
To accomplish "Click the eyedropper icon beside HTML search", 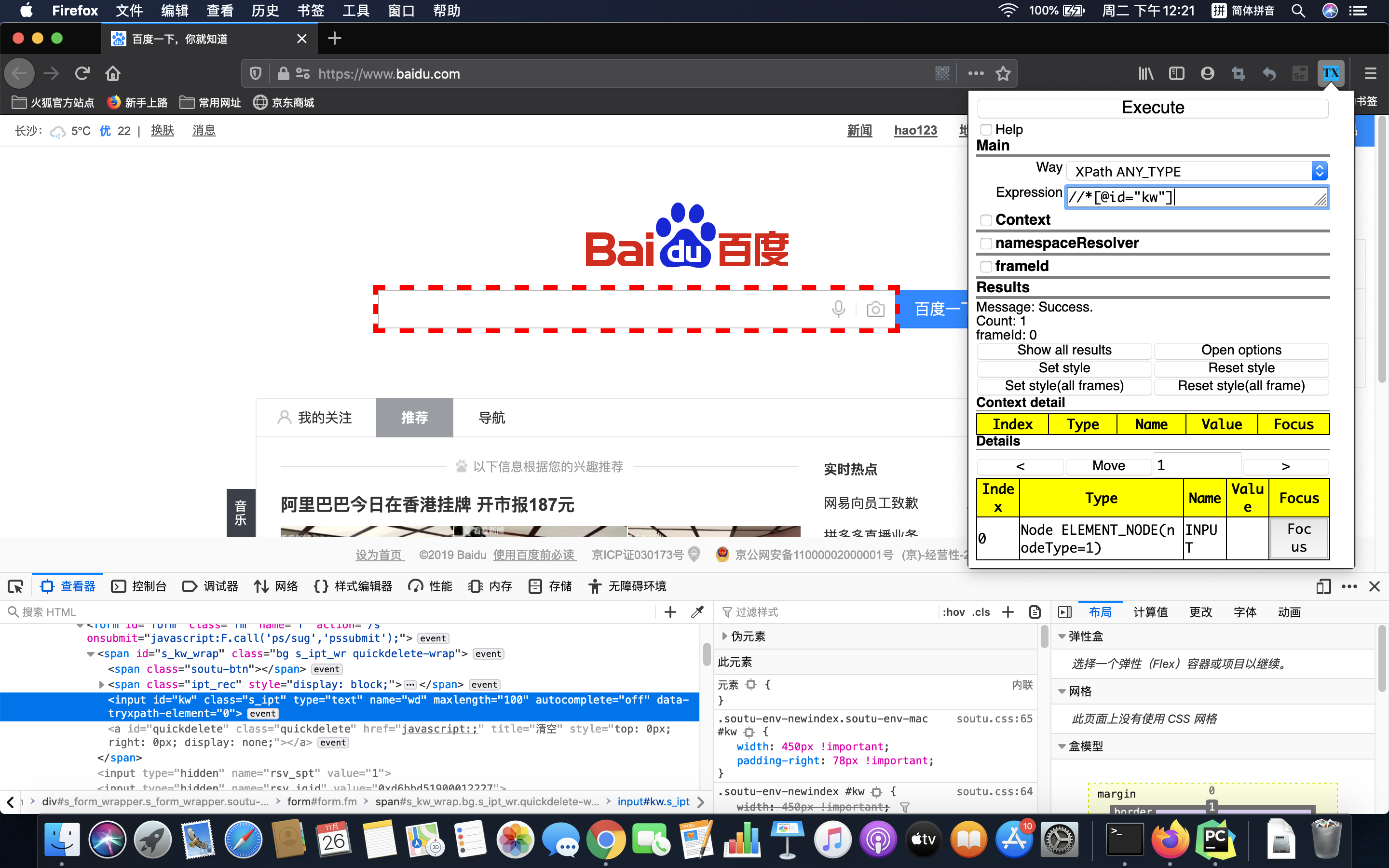I will 697,611.
